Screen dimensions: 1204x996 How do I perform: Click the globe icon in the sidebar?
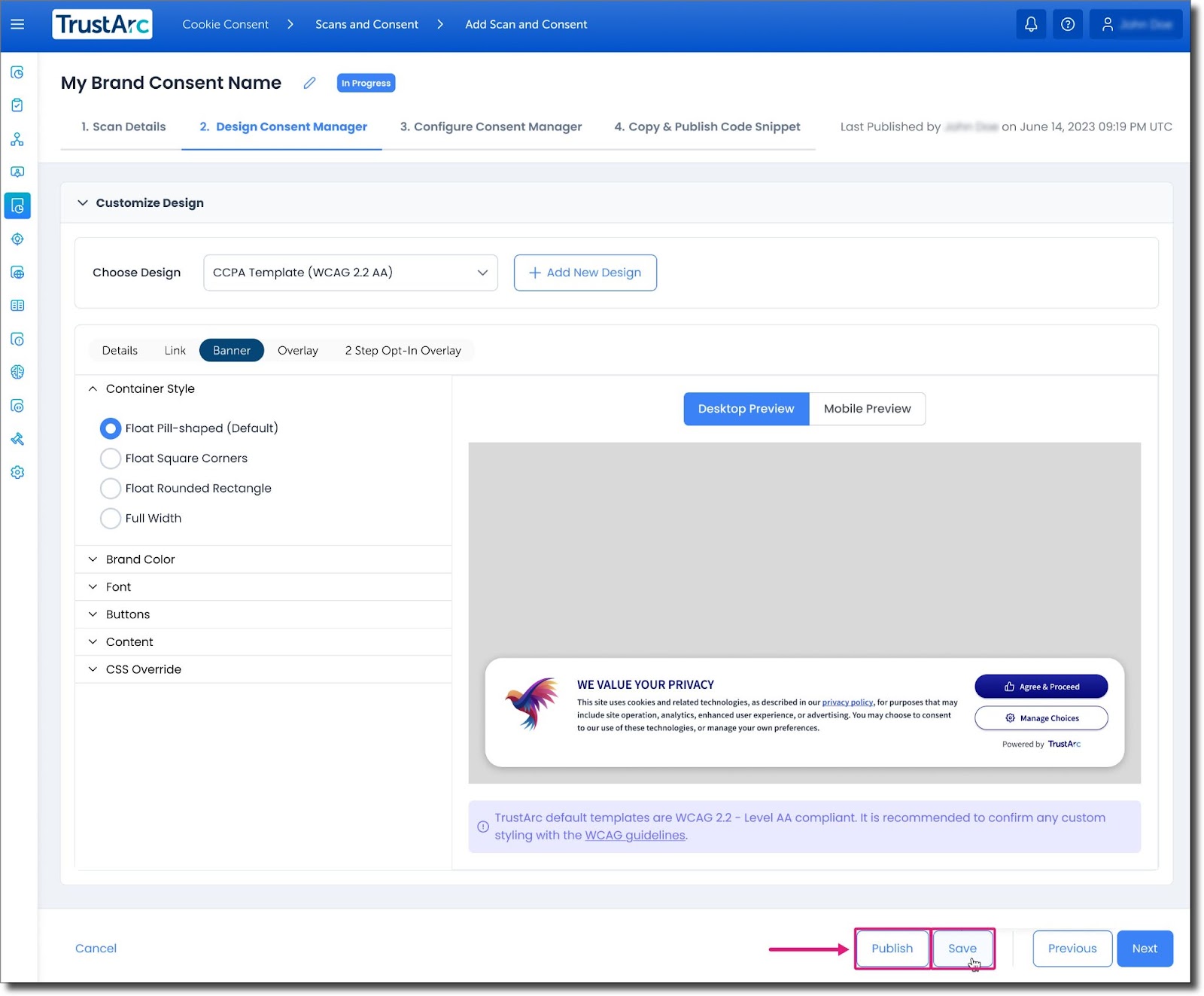tap(17, 273)
